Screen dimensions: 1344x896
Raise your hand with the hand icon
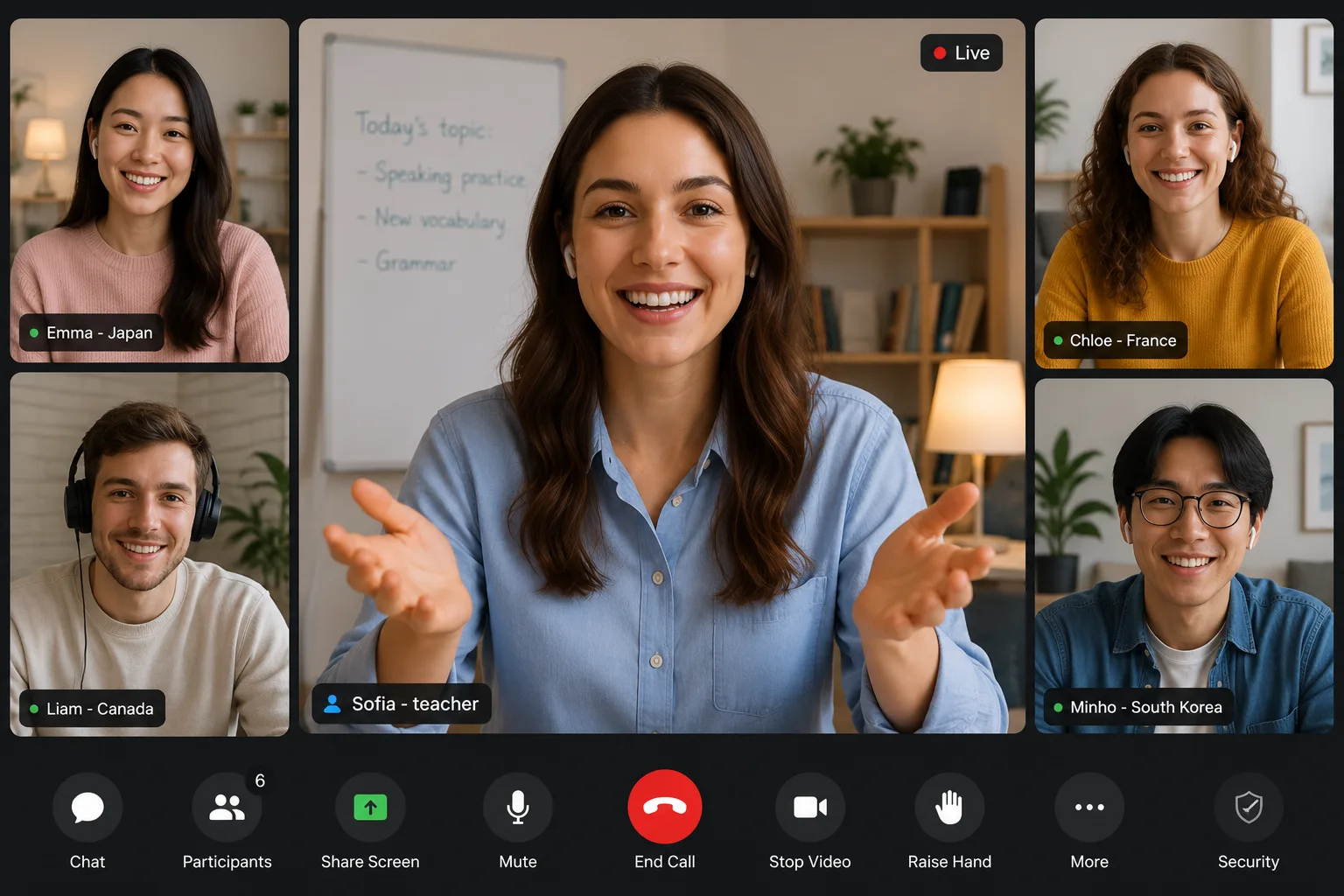949,807
